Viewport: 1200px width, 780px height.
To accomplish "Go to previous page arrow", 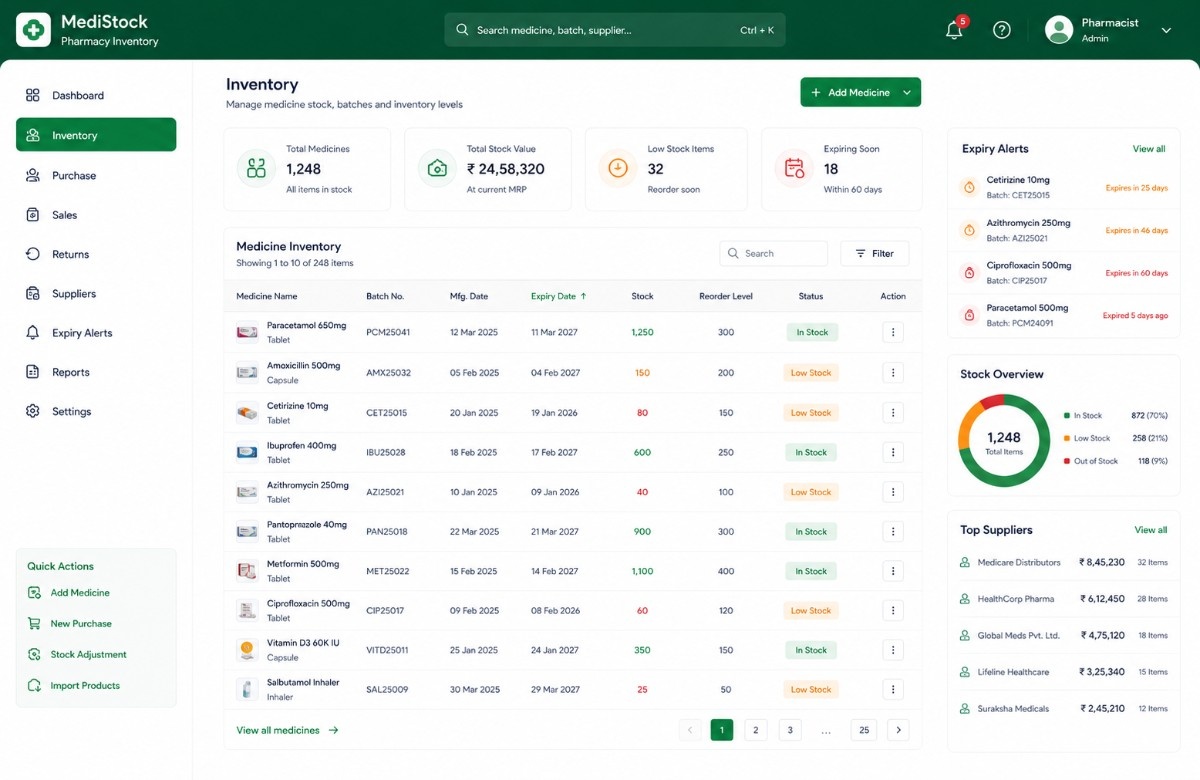I will click(689, 730).
